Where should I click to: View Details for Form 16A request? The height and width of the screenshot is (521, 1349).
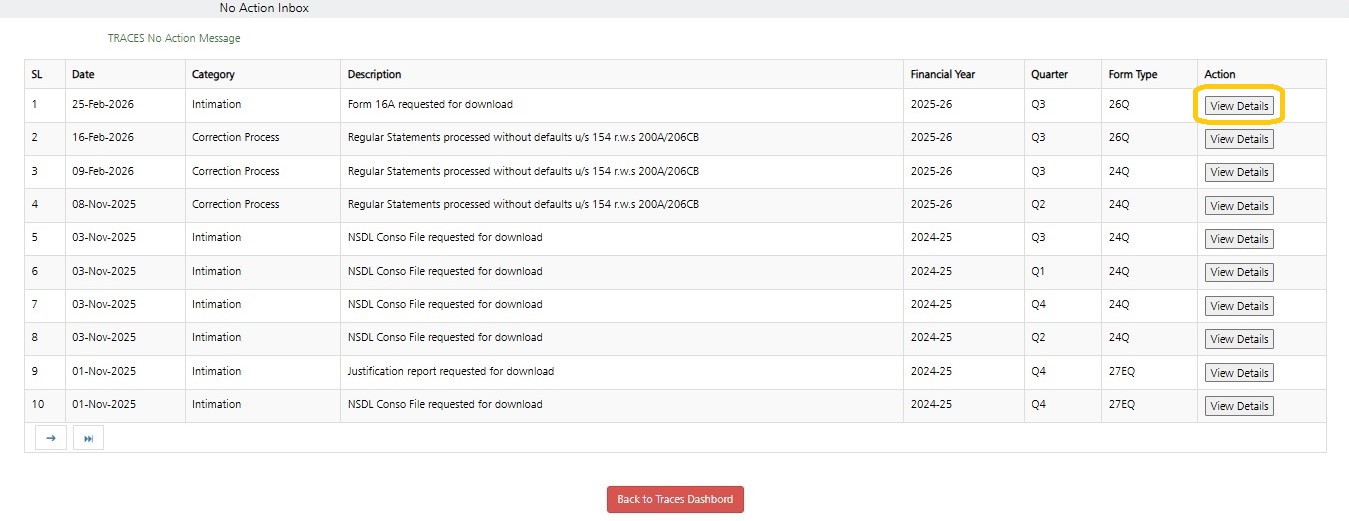point(1239,106)
